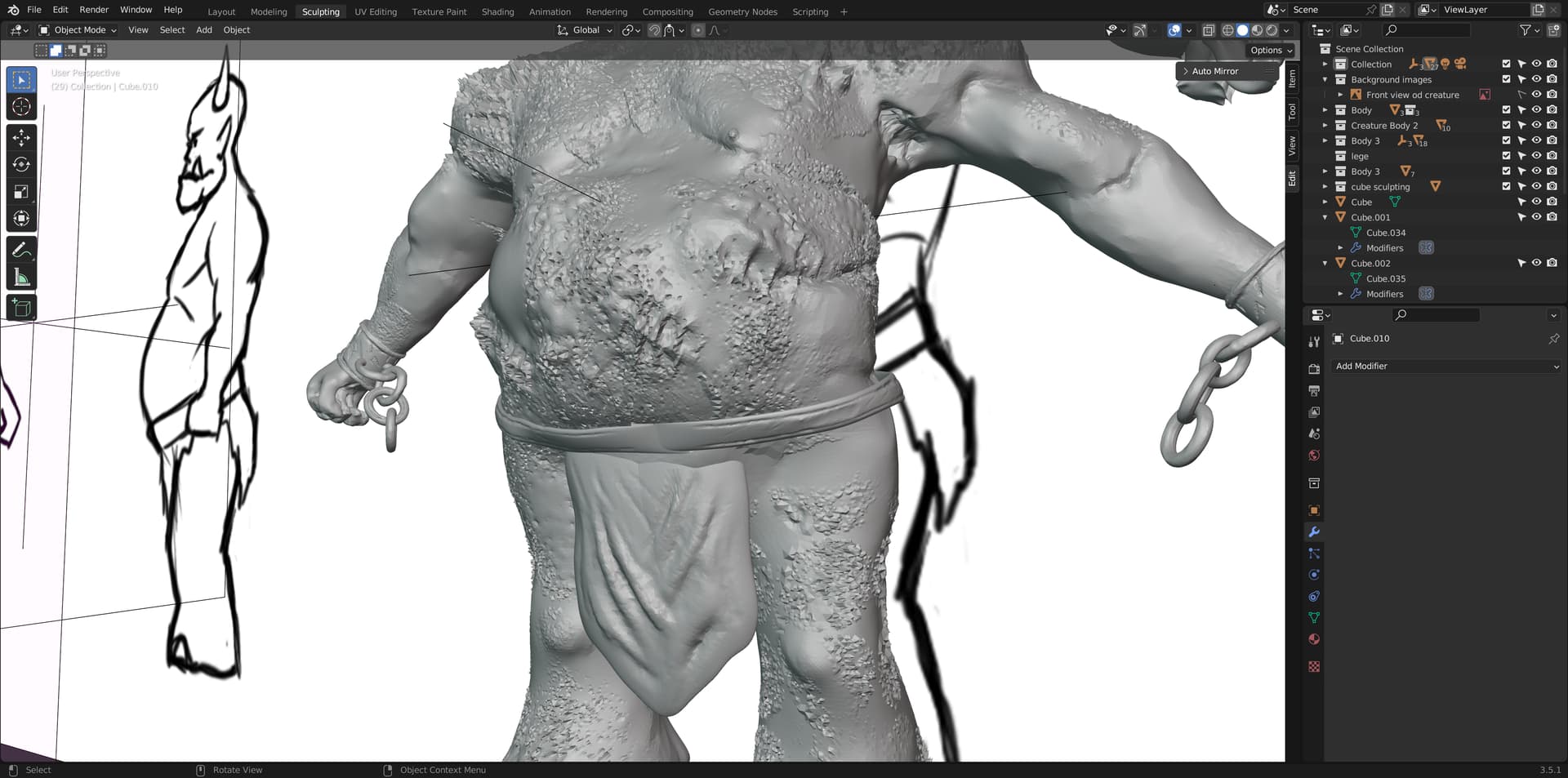Screen dimensions: 1568x778
Task: Activate the Rotate tool
Action: [x=22, y=165]
